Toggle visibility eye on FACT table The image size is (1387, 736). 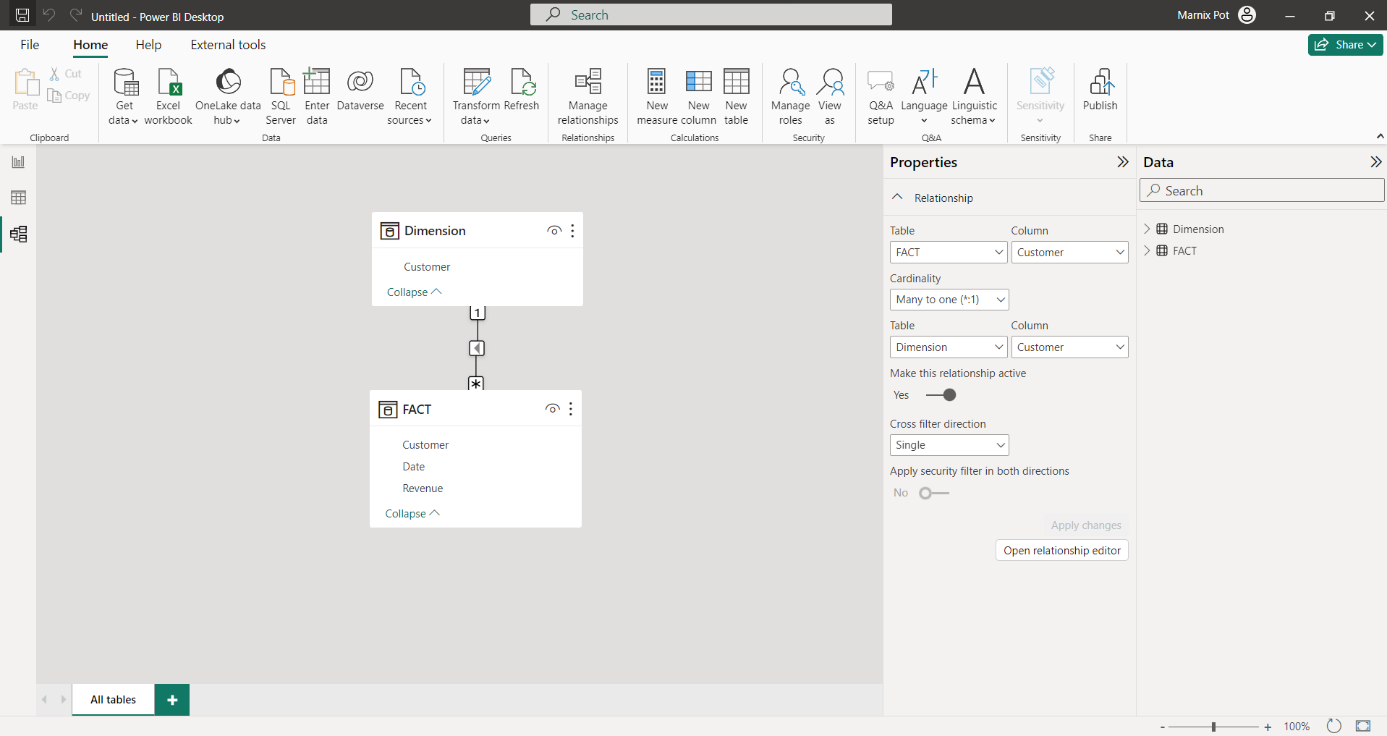pos(551,409)
